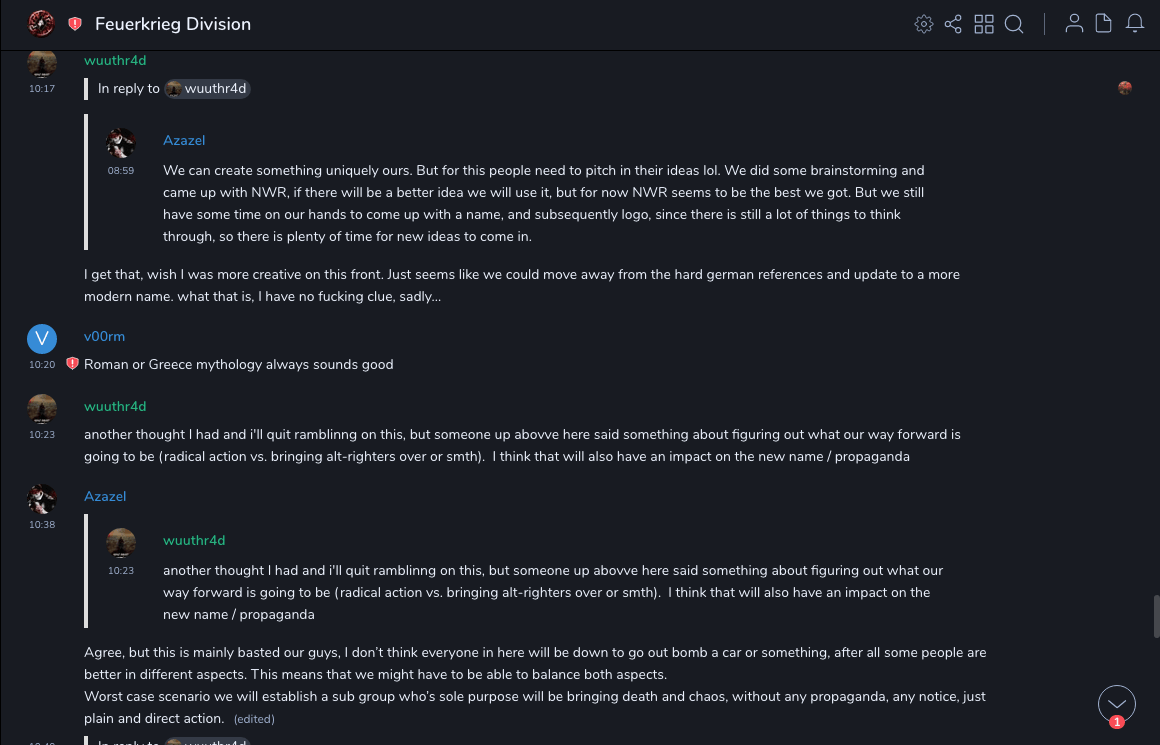Show the room members list icon
1160x745 pixels.
click(x=1074, y=24)
